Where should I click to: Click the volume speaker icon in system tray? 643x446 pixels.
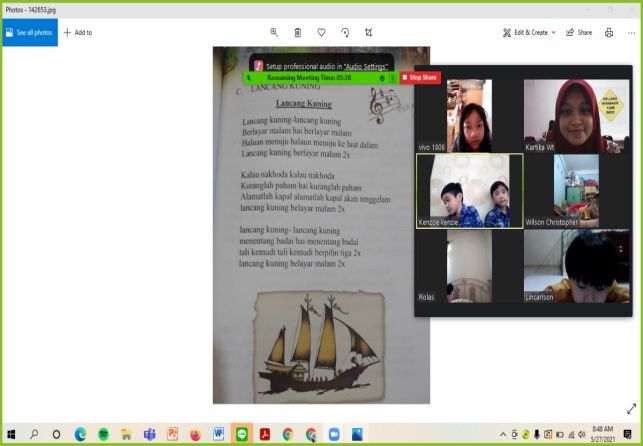[x=581, y=434]
